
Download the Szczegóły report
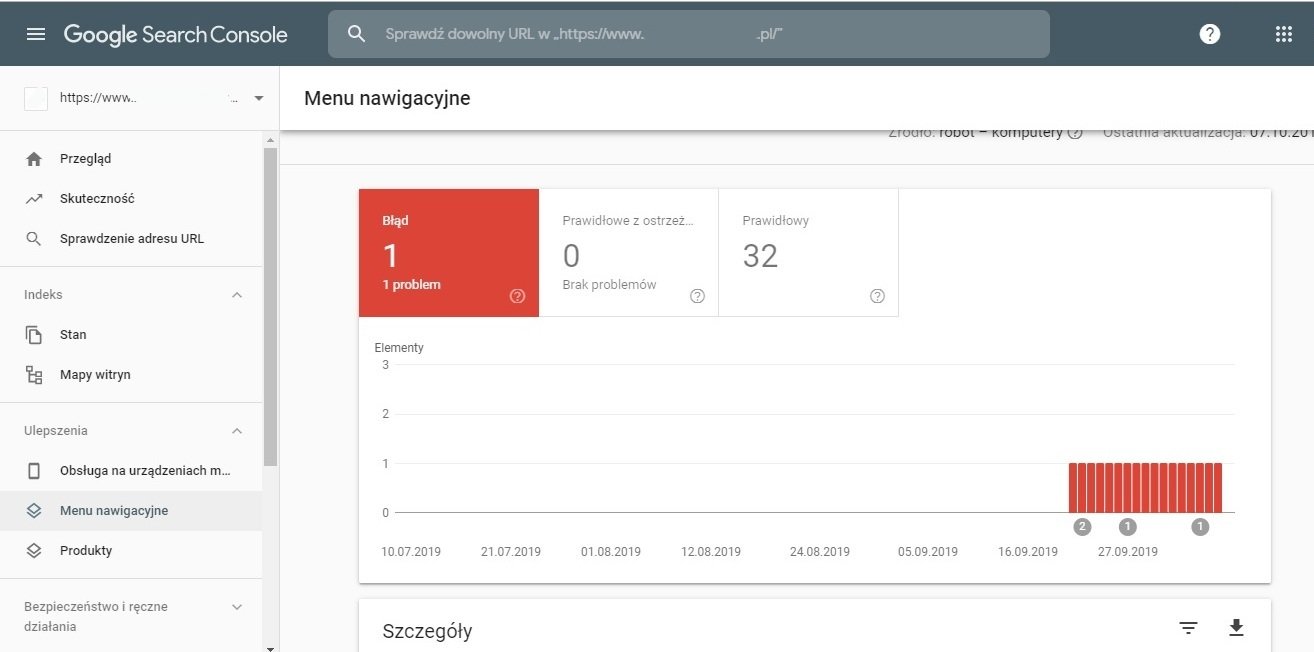pyautogui.click(x=1236, y=628)
